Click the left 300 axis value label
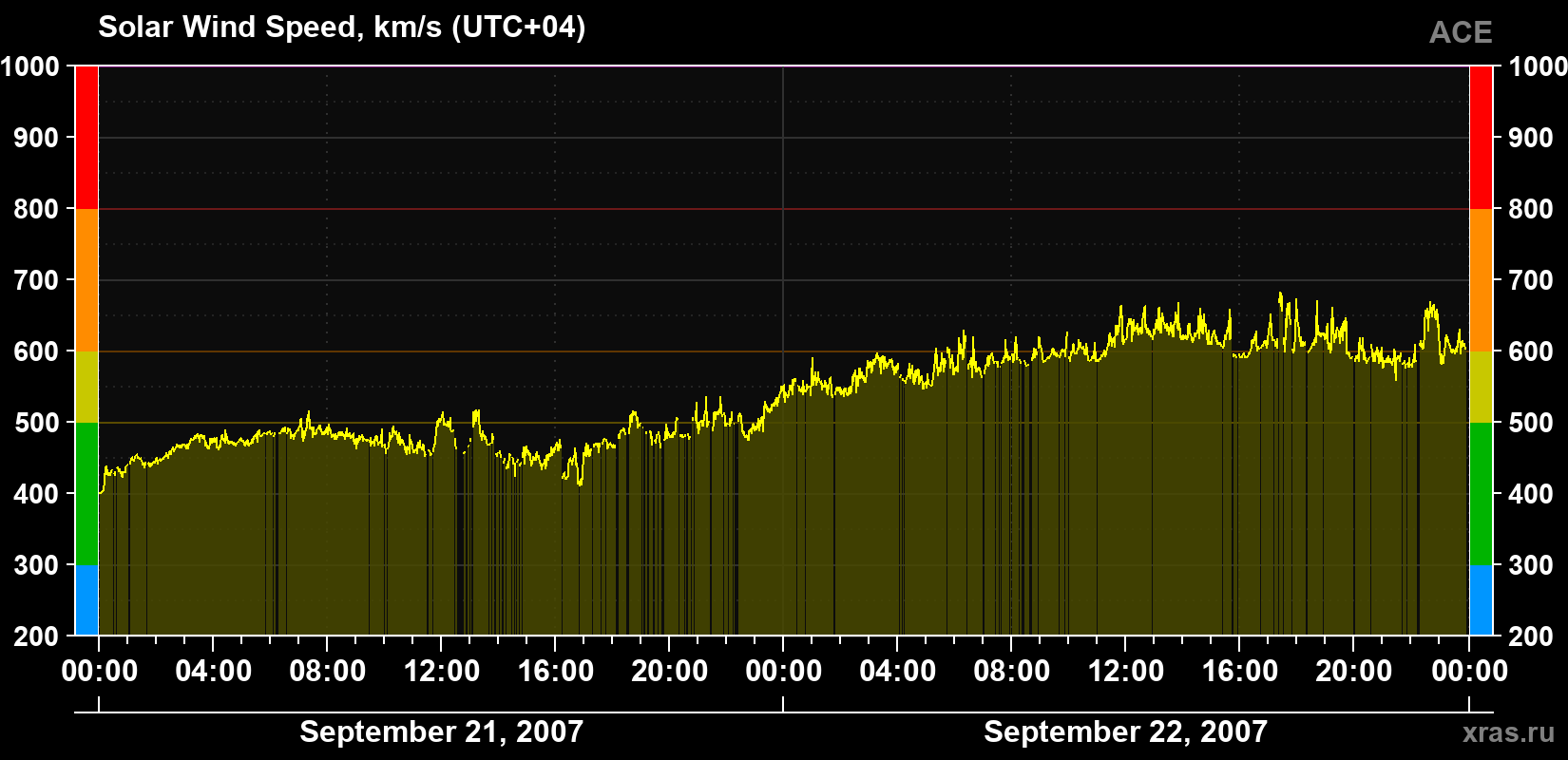 pyautogui.click(x=37, y=565)
